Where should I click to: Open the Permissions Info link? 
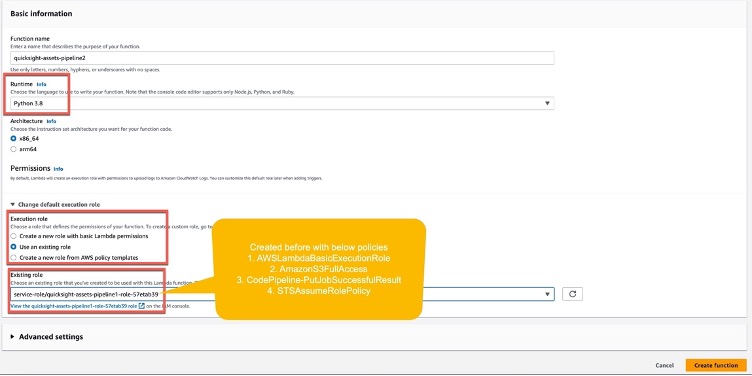[58, 169]
